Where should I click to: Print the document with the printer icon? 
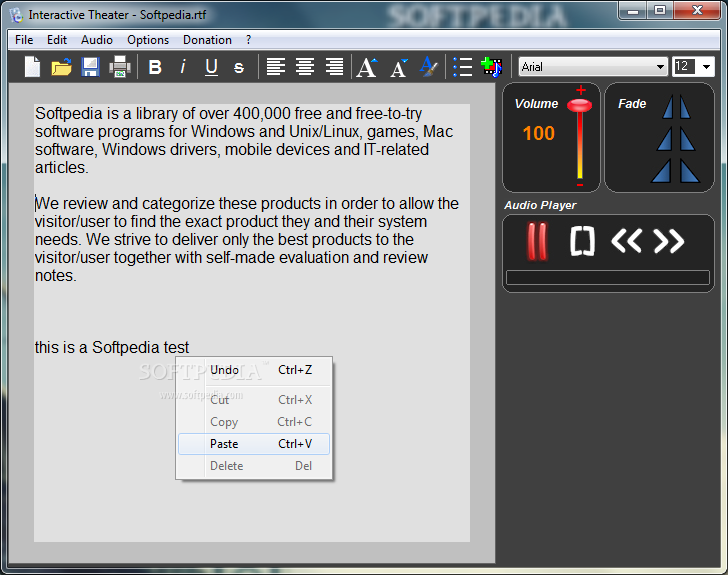[x=120, y=67]
